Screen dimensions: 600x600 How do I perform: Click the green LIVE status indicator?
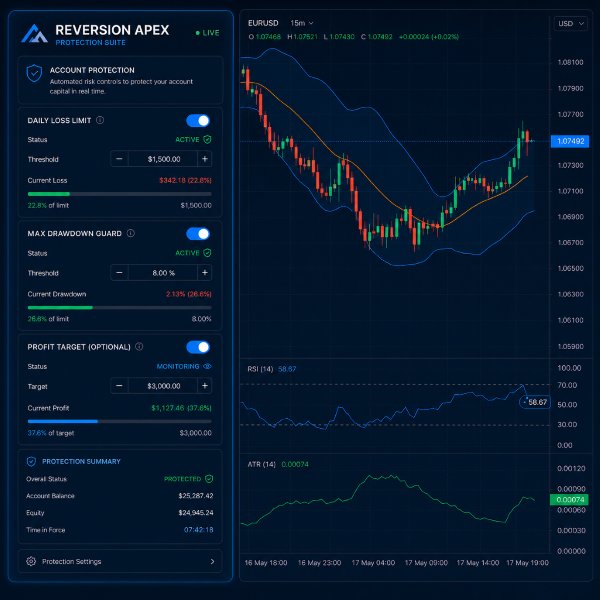coord(207,33)
